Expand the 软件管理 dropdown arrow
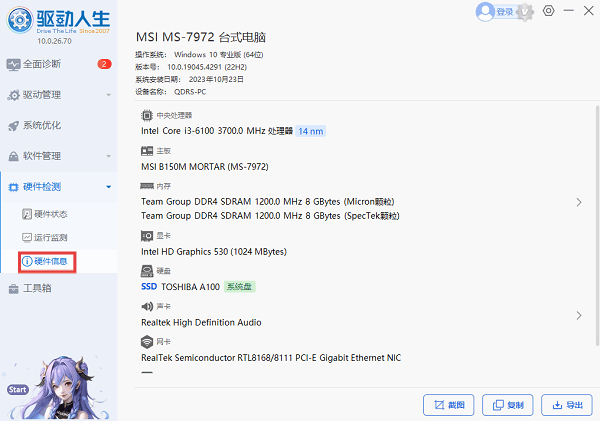Image resolution: width=600 pixels, height=421 pixels. point(106,156)
